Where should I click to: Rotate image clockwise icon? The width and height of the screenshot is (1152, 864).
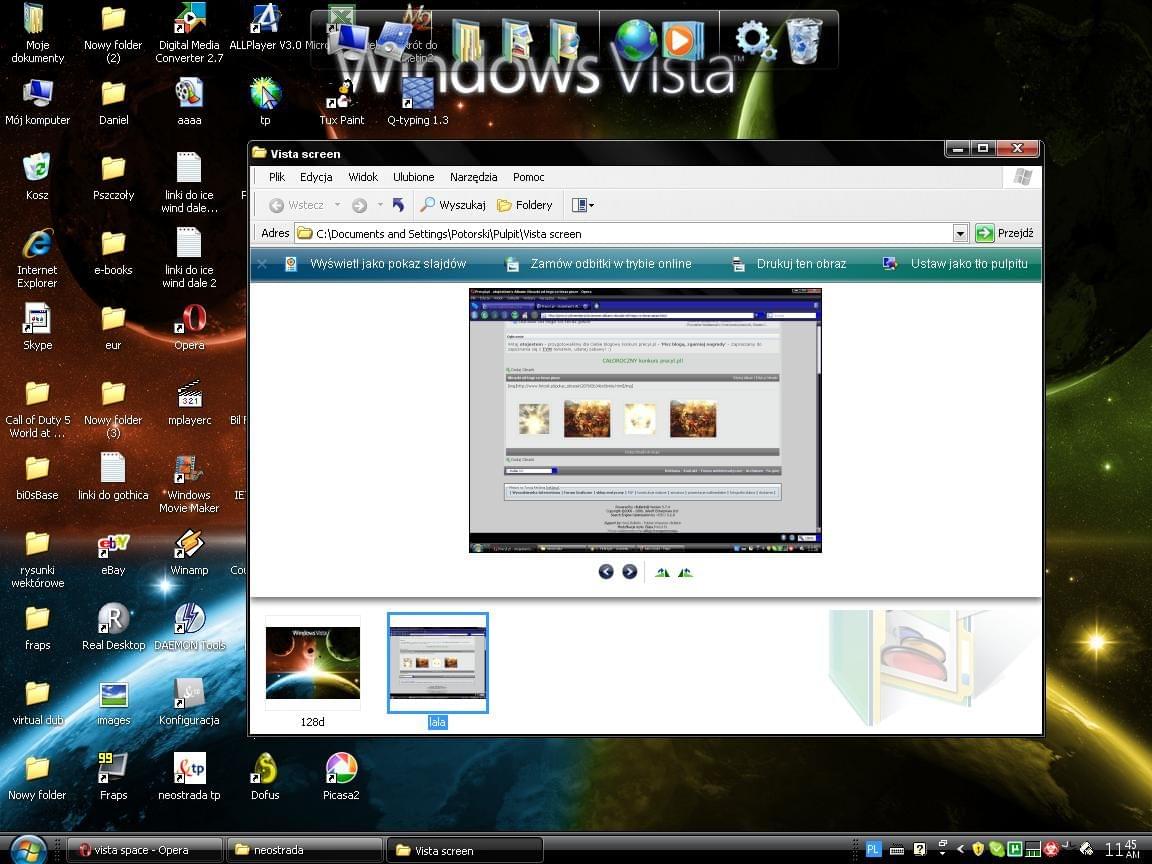coord(662,572)
